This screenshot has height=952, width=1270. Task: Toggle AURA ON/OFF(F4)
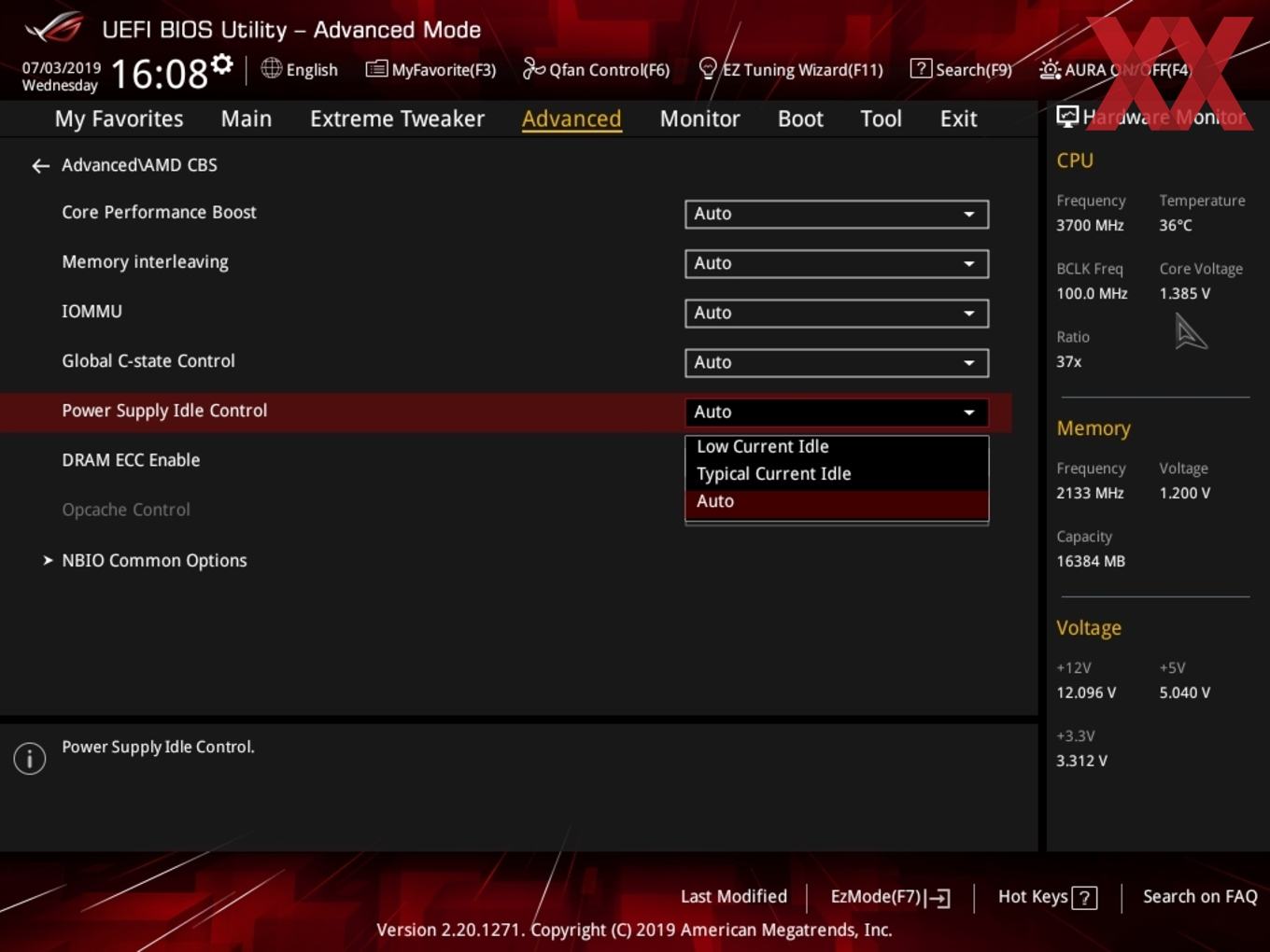click(1115, 69)
